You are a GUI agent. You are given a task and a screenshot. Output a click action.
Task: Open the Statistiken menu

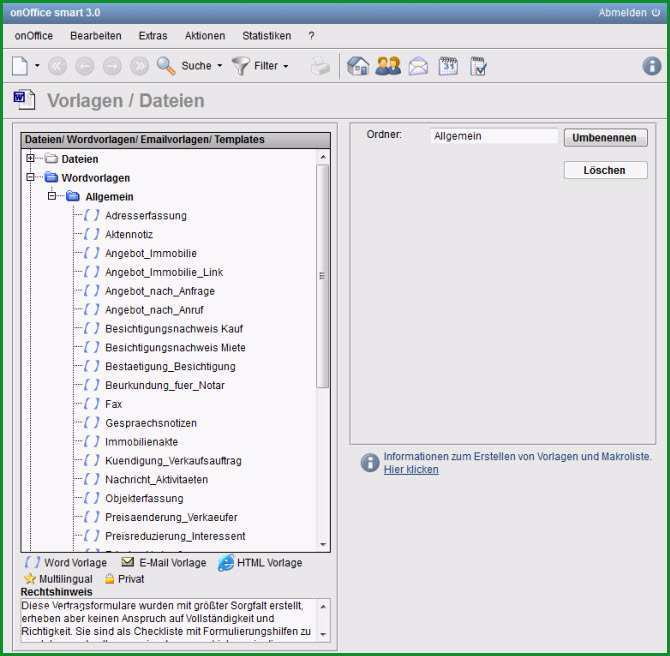point(267,36)
